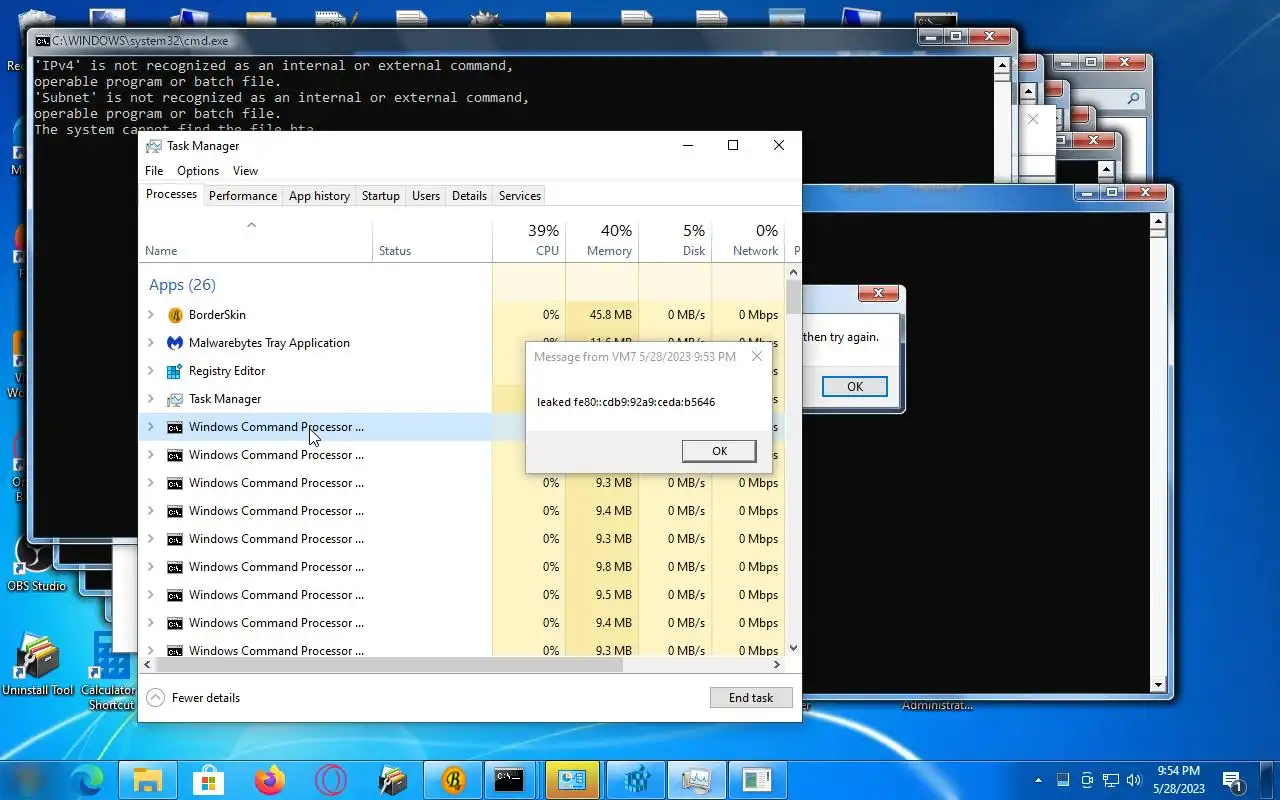Image resolution: width=1280 pixels, height=800 pixels.
Task: Close the Message from VM7 dialog
Action: click(757, 356)
